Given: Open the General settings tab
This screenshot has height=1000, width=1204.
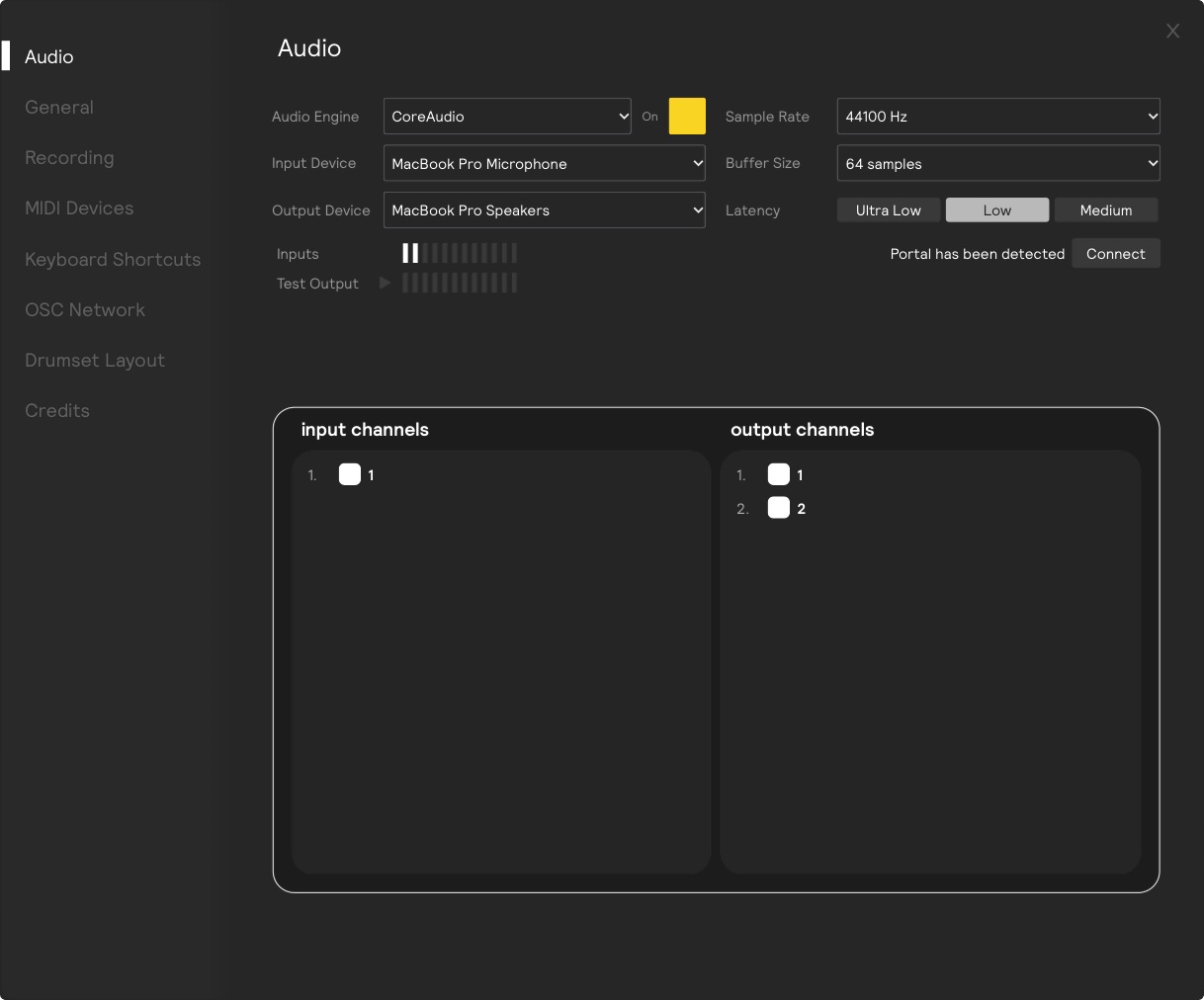Looking at the screenshot, I should [x=59, y=107].
